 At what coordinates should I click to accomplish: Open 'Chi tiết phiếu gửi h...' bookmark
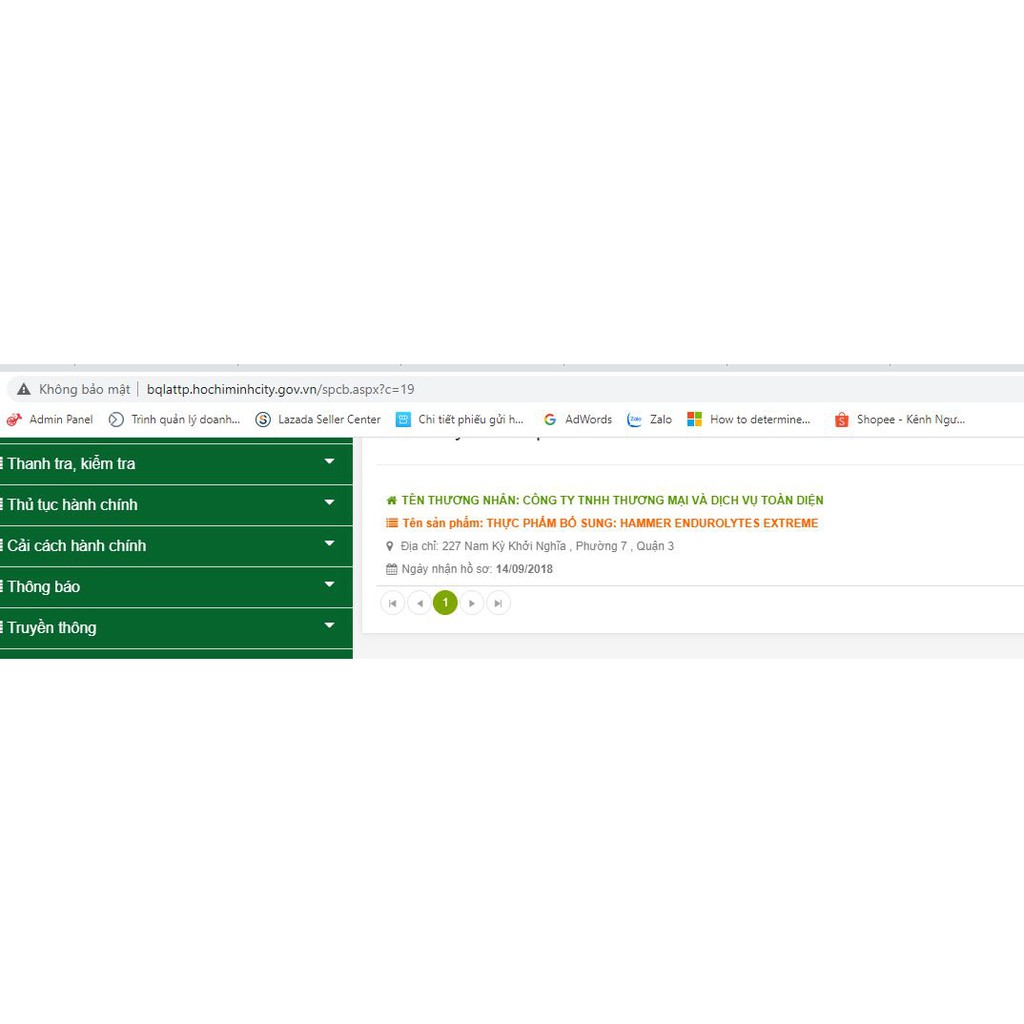pos(459,420)
